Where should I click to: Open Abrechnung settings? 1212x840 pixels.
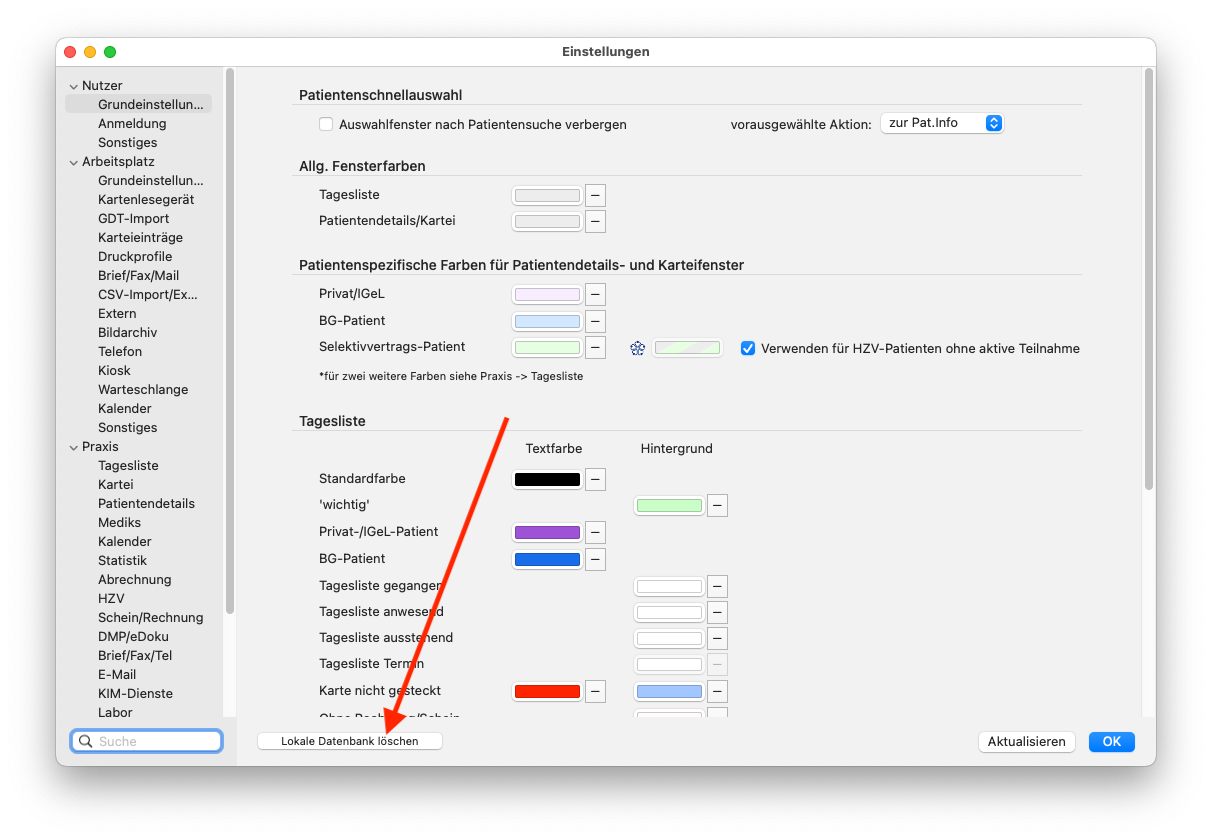[x=135, y=580]
